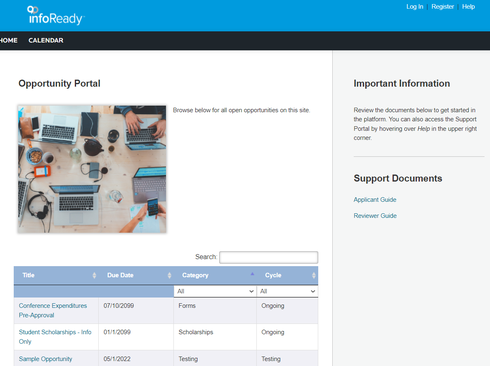
Task: Select the Scholarships category cell
Action: [x=215, y=337]
